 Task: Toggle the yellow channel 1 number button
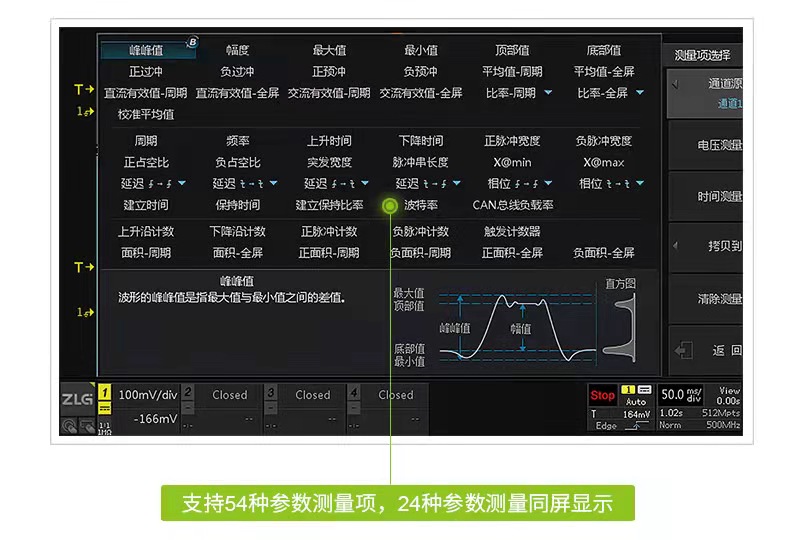[x=105, y=392]
